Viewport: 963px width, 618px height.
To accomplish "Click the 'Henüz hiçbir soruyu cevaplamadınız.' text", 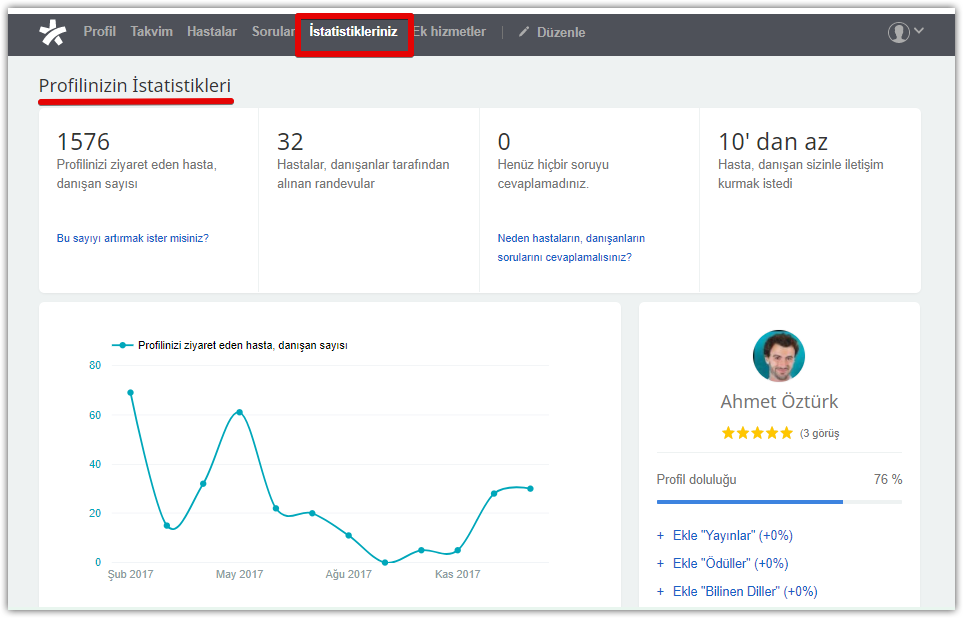I will (x=553, y=174).
